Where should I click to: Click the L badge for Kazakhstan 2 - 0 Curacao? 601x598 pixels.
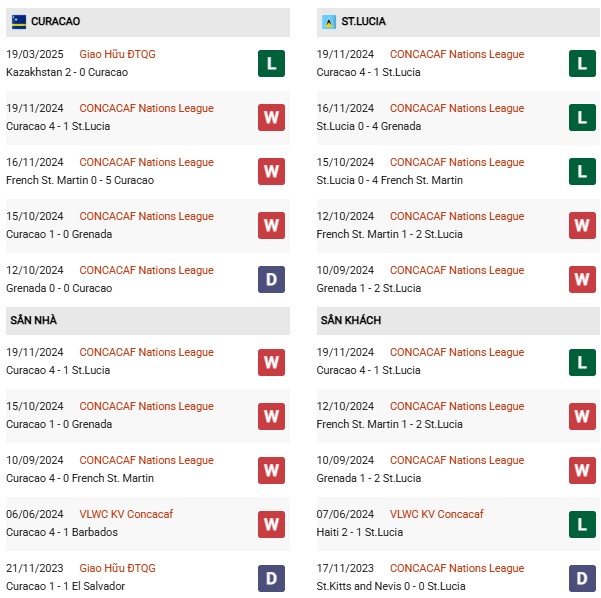(271, 63)
